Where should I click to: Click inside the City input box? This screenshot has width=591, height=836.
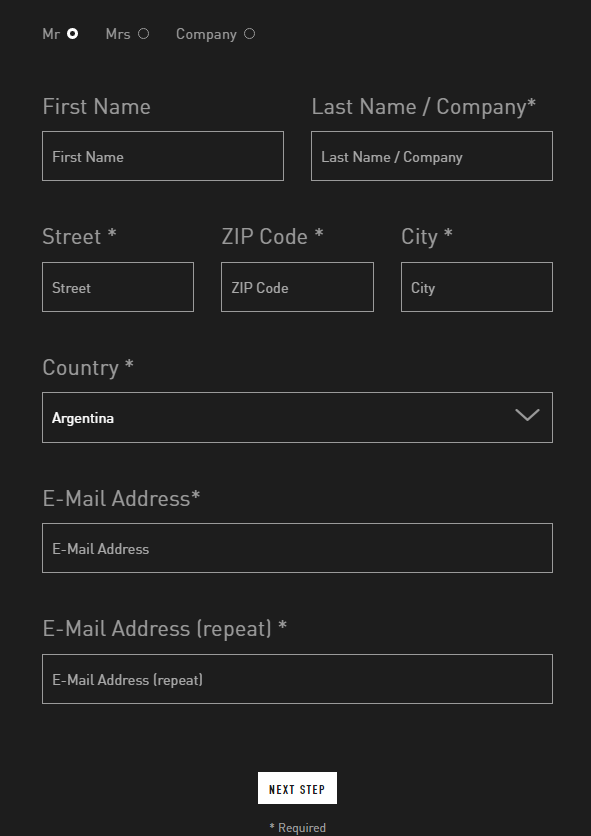(477, 287)
